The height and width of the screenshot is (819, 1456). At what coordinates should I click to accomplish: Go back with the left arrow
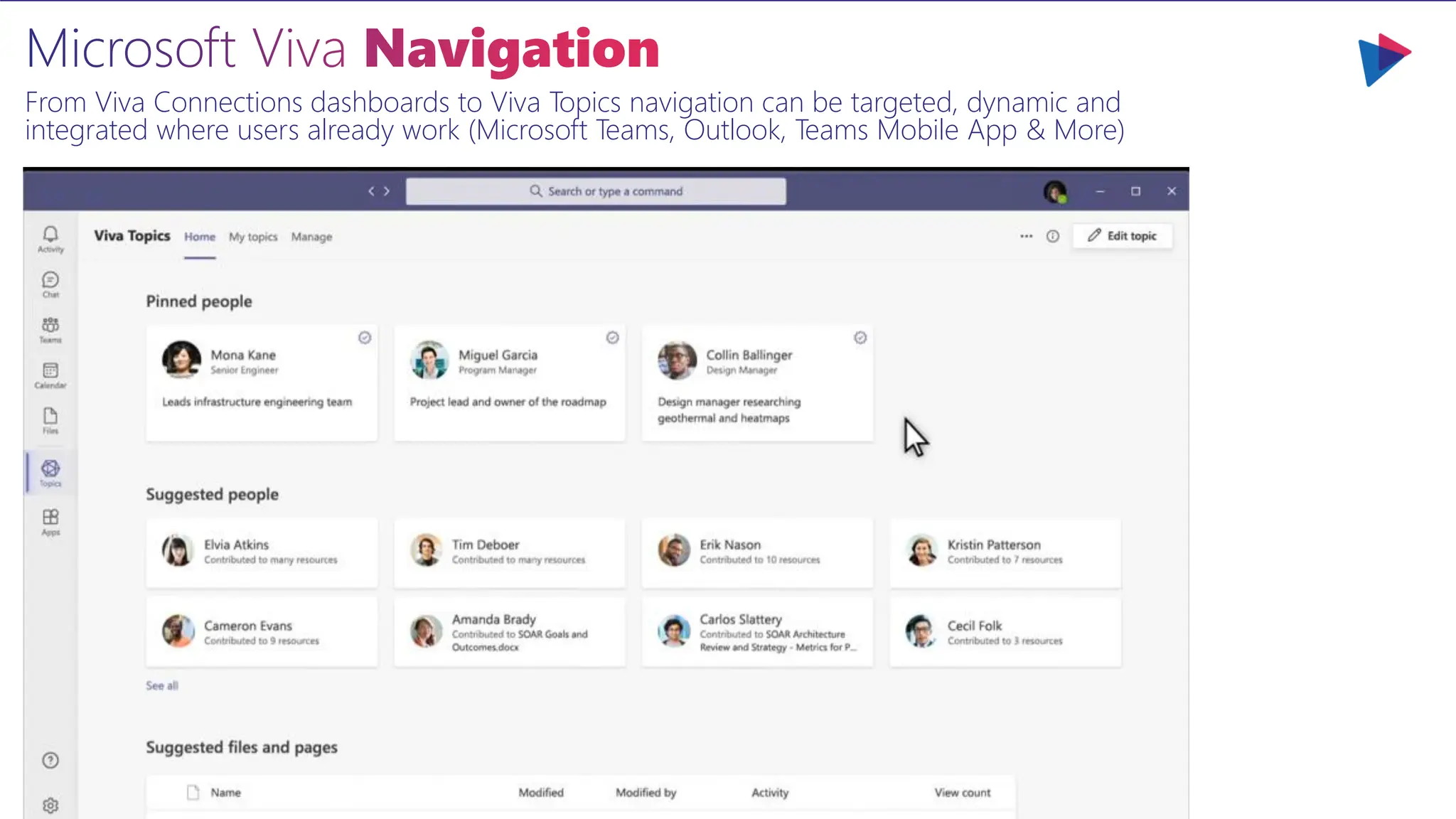371,191
